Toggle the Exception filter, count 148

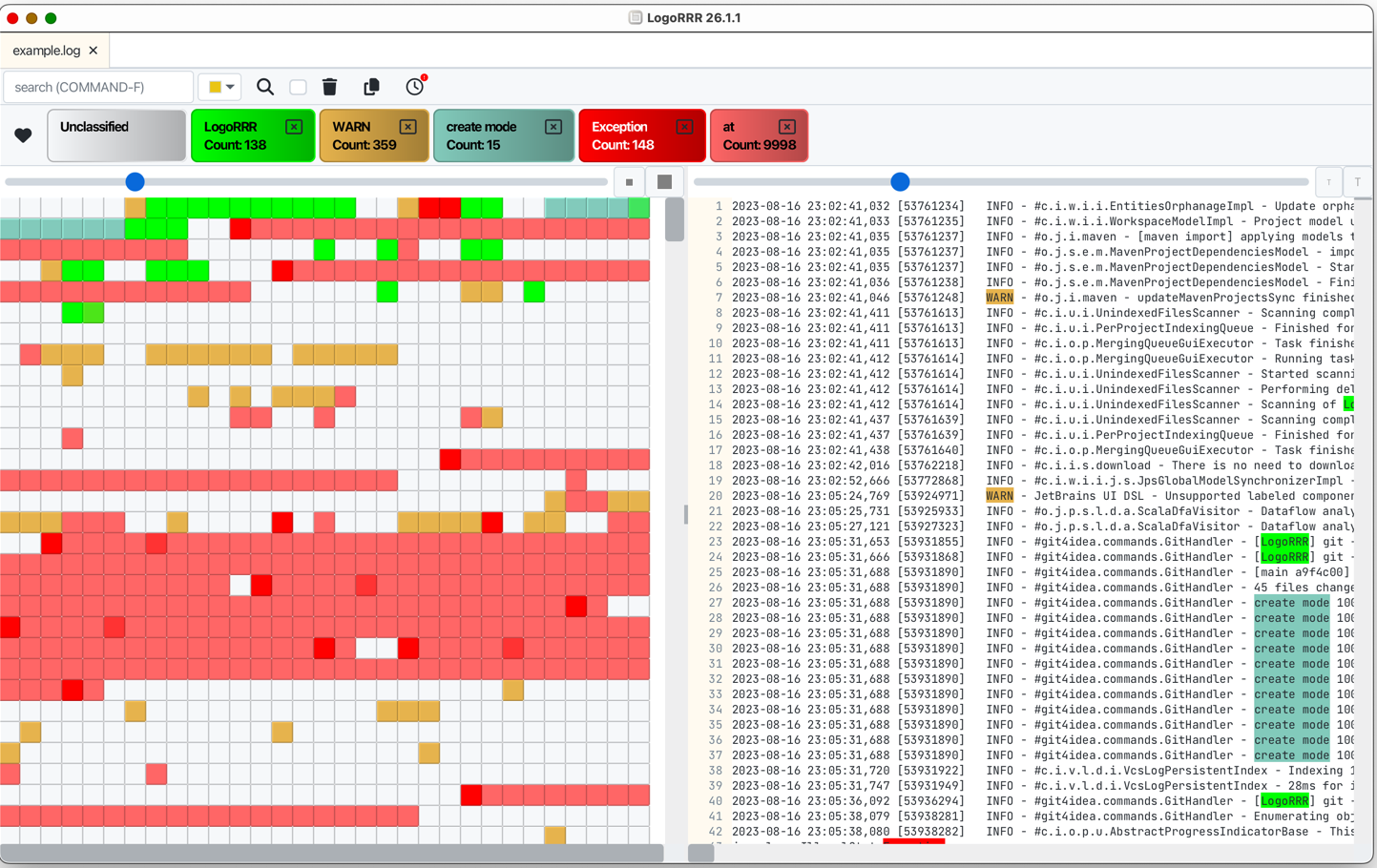click(642, 135)
